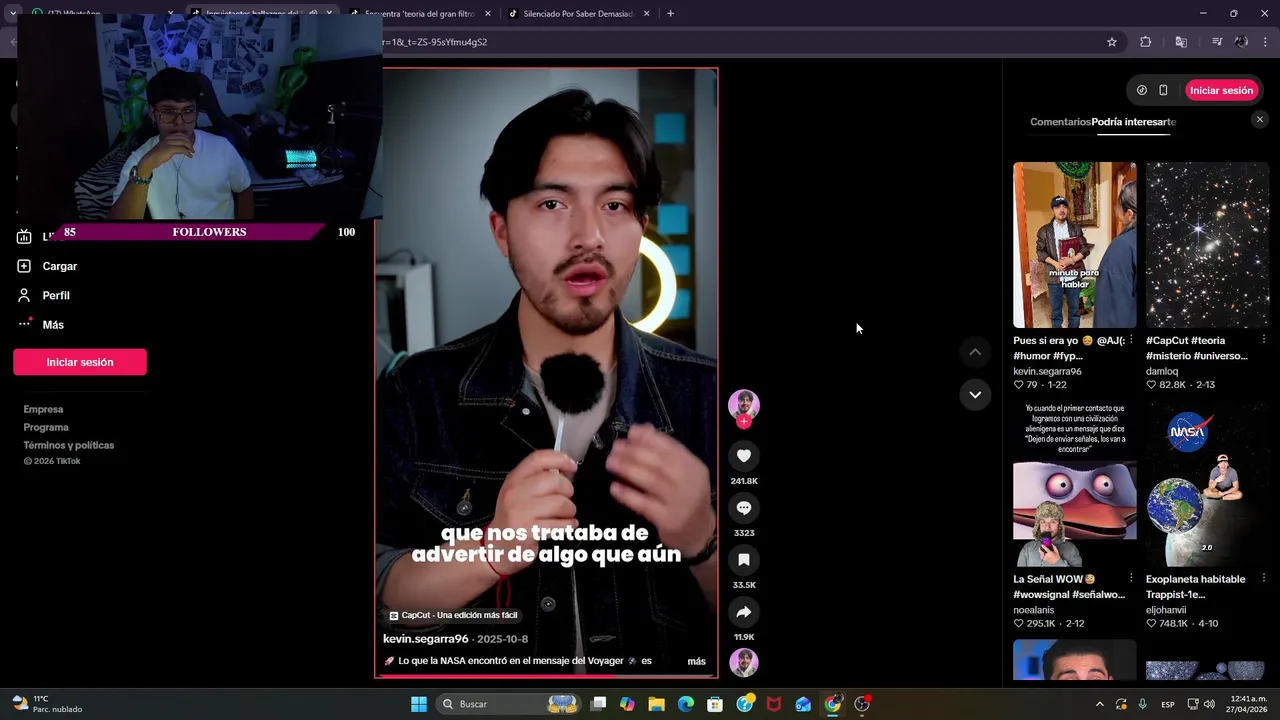Click the Perfil person icon
The image size is (1280, 720).
pos(24,295)
